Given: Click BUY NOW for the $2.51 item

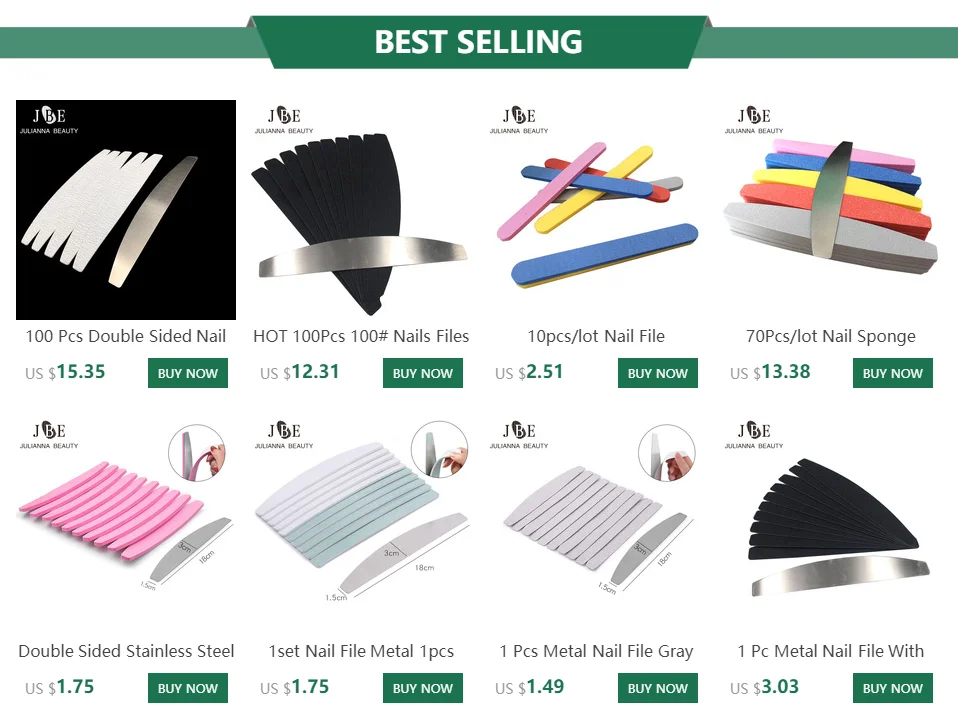Looking at the screenshot, I should tap(658, 373).
